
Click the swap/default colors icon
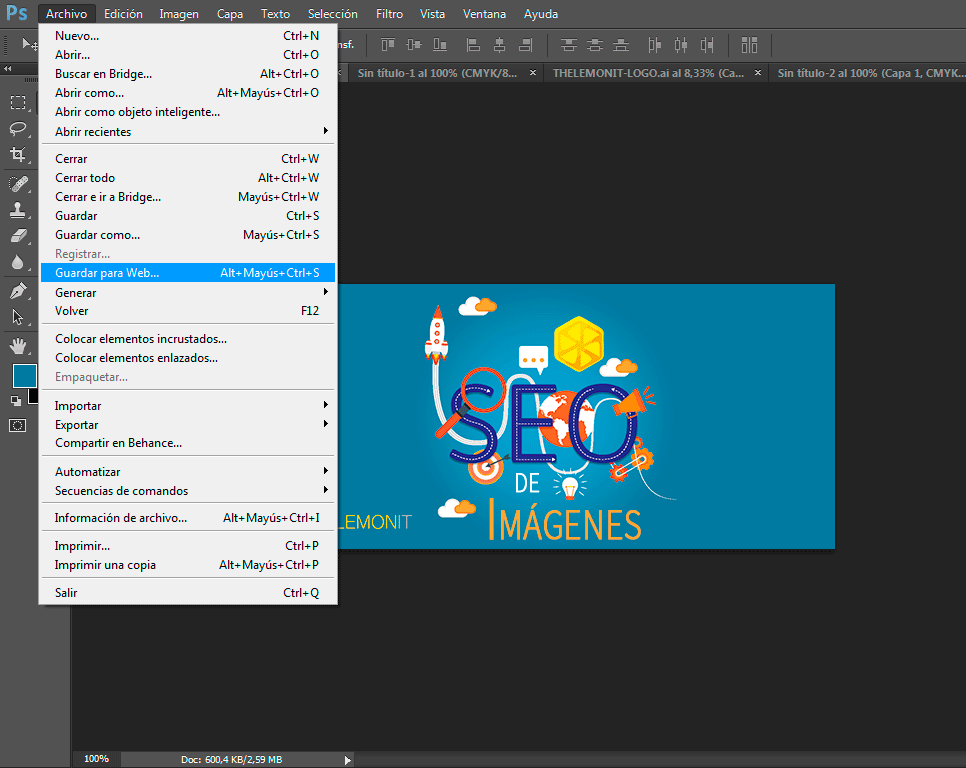[x=16, y=400]
